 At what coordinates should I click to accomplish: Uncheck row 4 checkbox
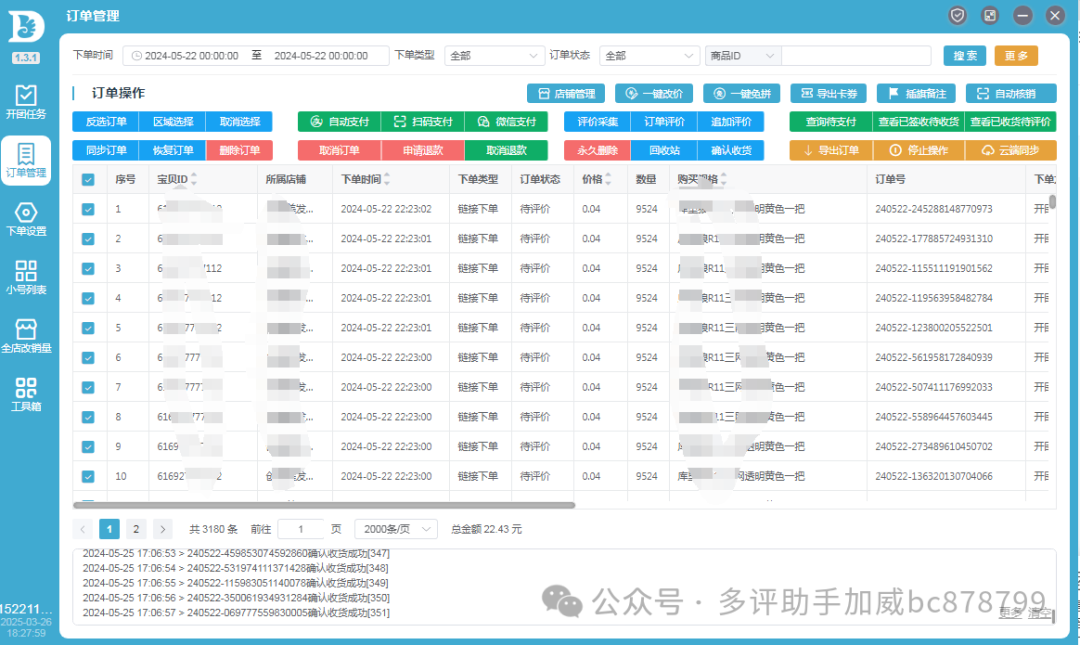pos(88,298)
